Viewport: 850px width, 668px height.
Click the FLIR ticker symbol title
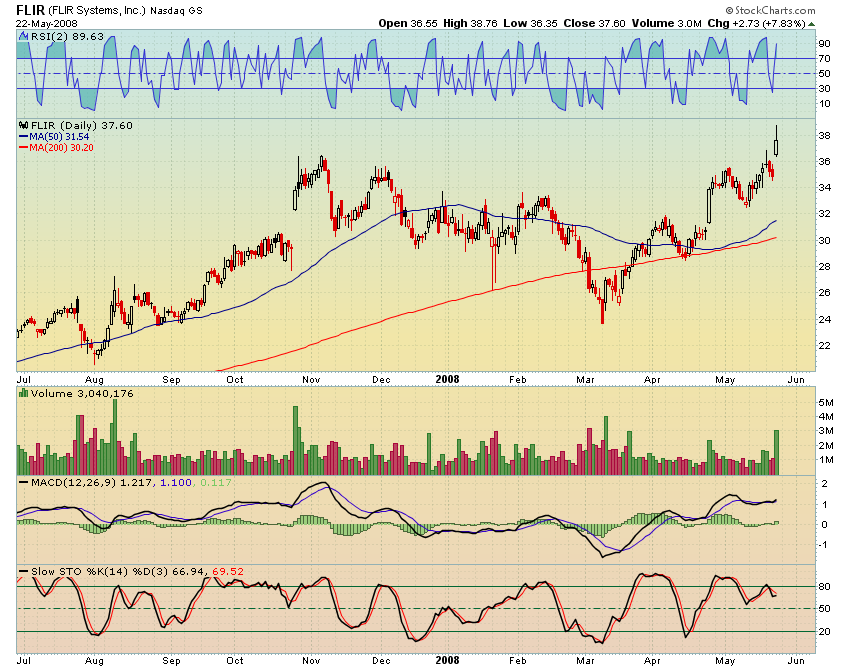click(x=31, y=10)
